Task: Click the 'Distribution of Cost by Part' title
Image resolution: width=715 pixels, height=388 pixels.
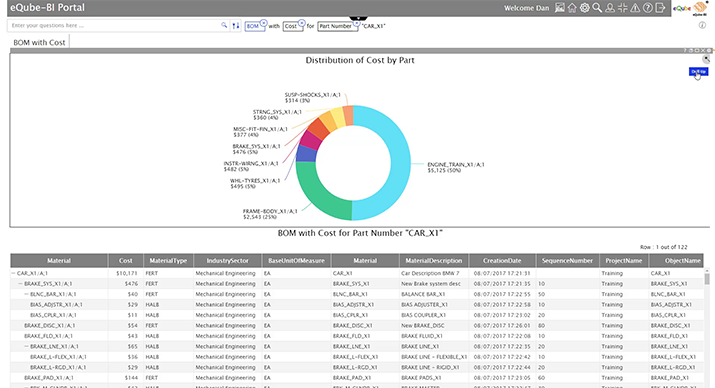Action: click(360, 60)
